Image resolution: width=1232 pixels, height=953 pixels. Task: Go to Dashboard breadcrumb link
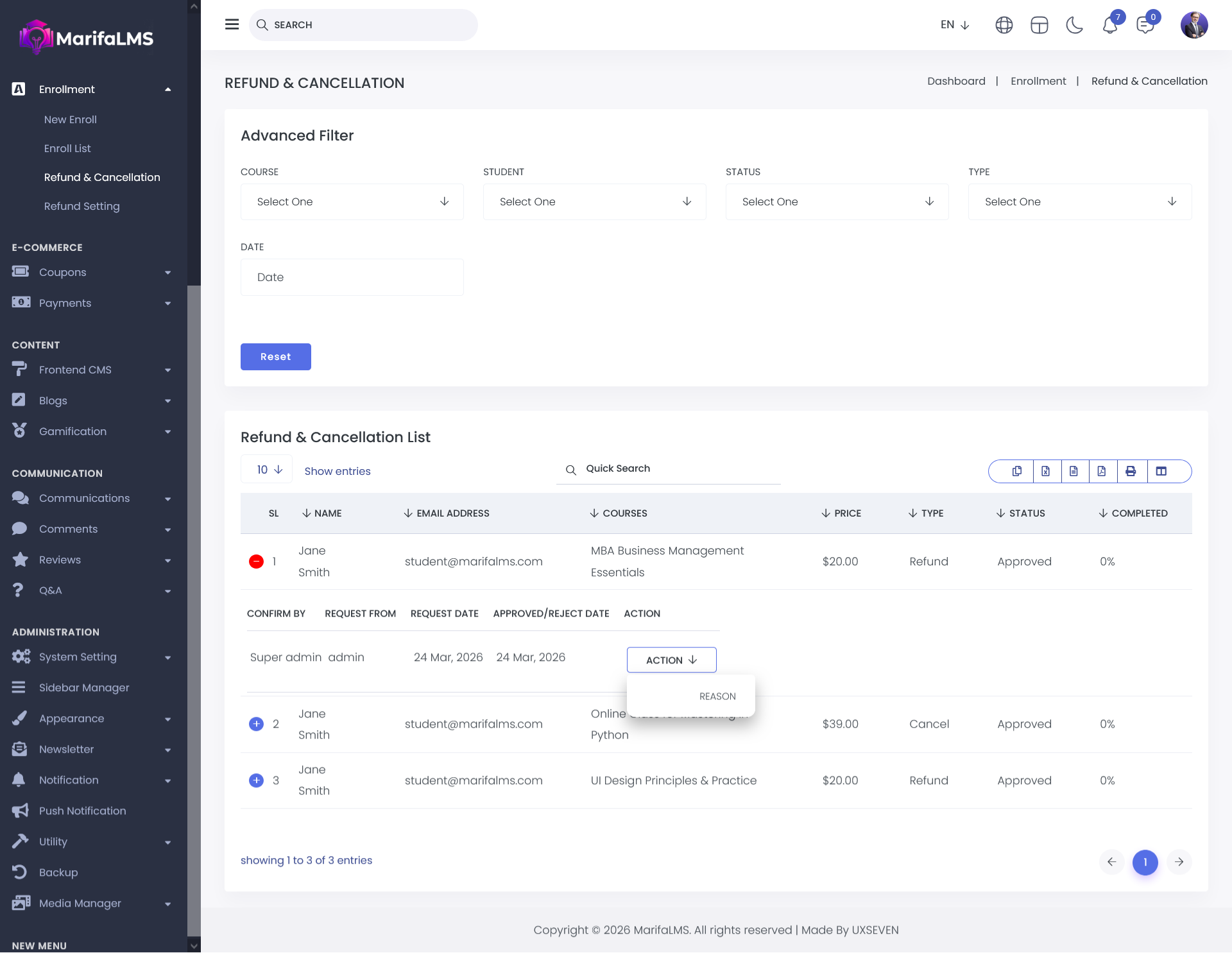pos(956,81)
